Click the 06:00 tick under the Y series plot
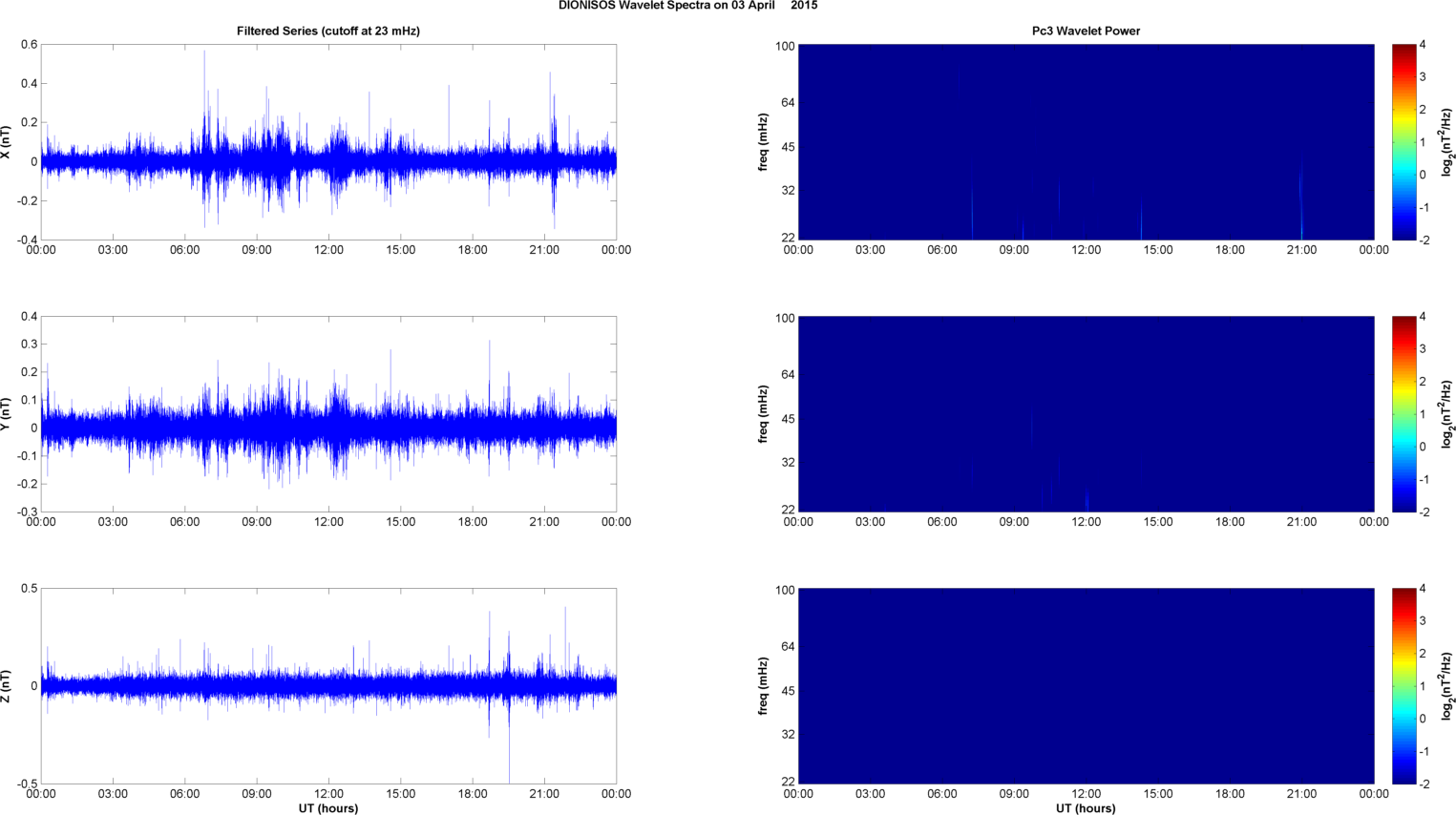Screen dimensions: 1456x815 pyautogui.click(x=185, y=522)
